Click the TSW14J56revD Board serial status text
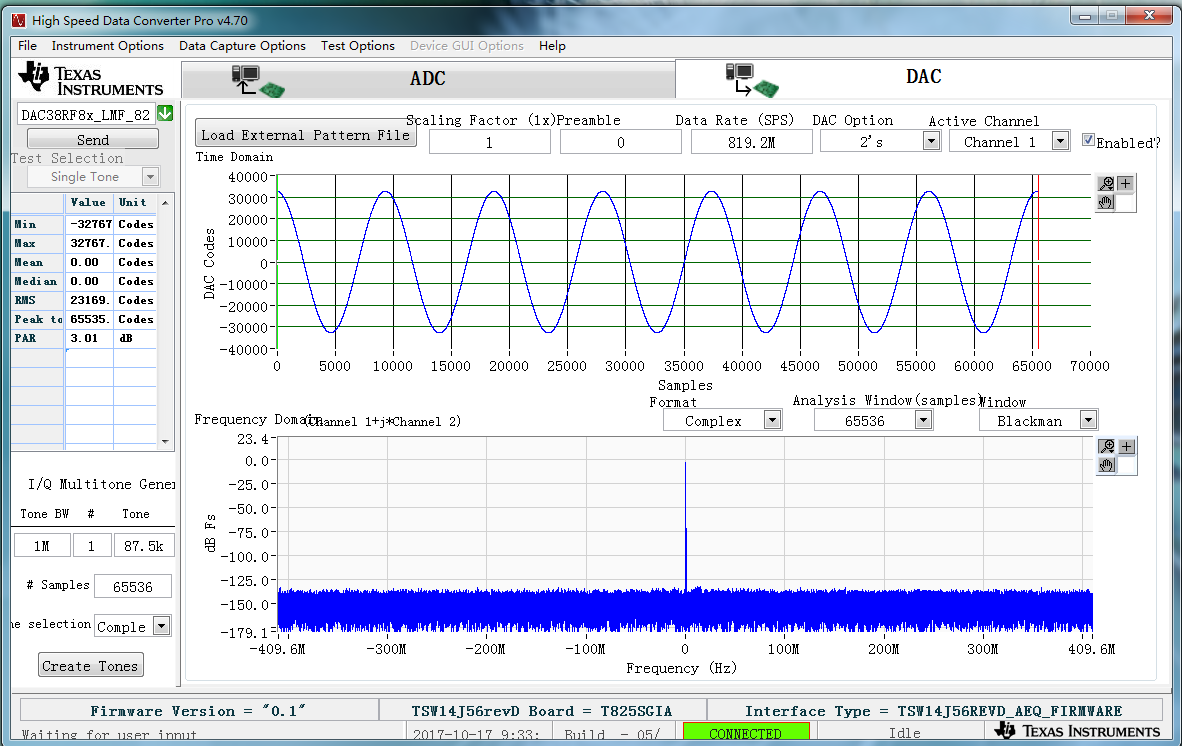 (542, 711)
